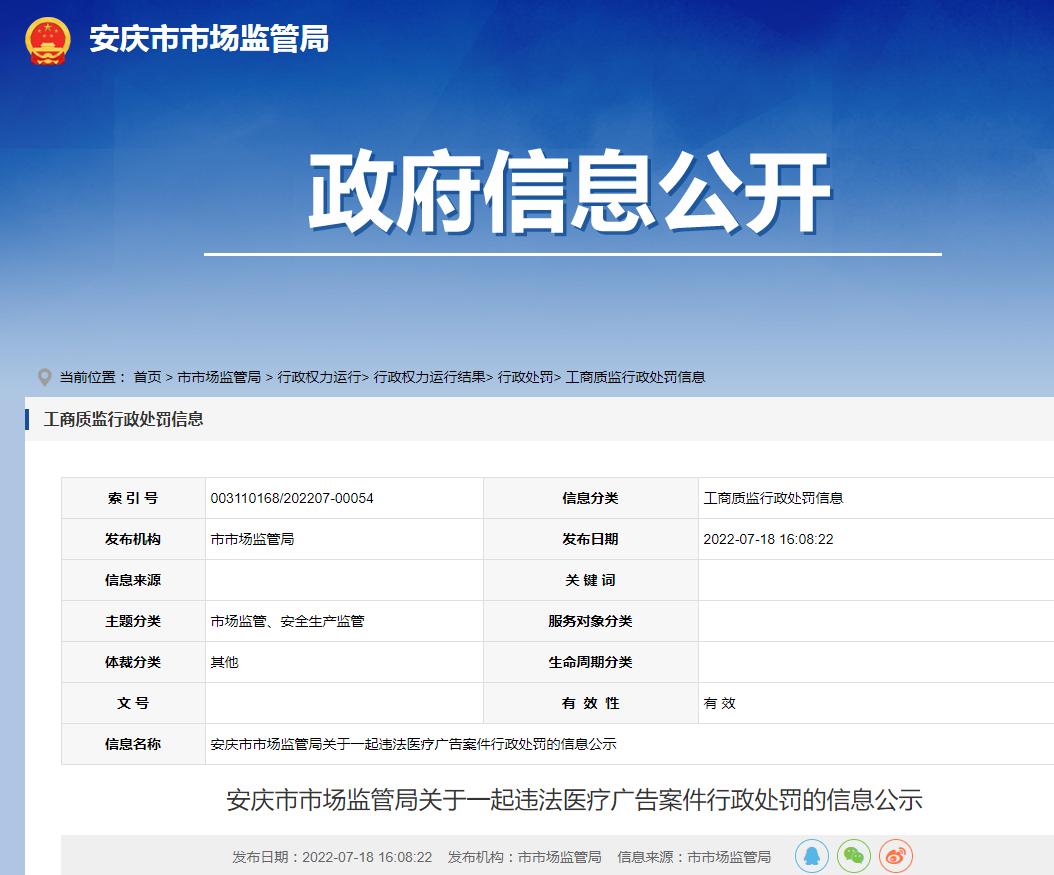
Task: Go to 行政权力运行 breadcrumb
Action: tap(319, 377)
